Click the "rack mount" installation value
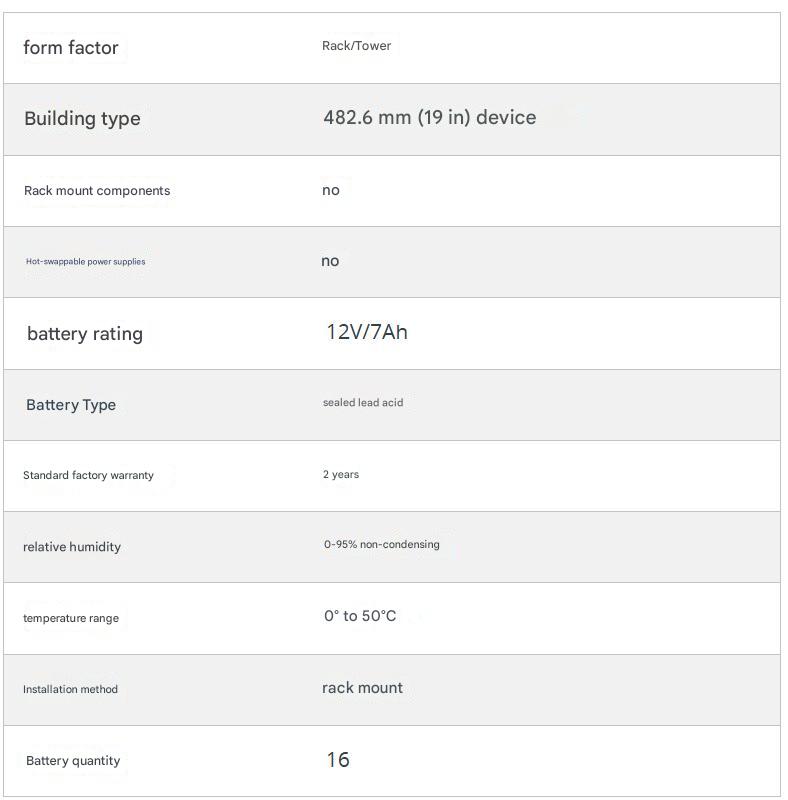Viewport: 788px width, 800px height. tap(362, 688)
